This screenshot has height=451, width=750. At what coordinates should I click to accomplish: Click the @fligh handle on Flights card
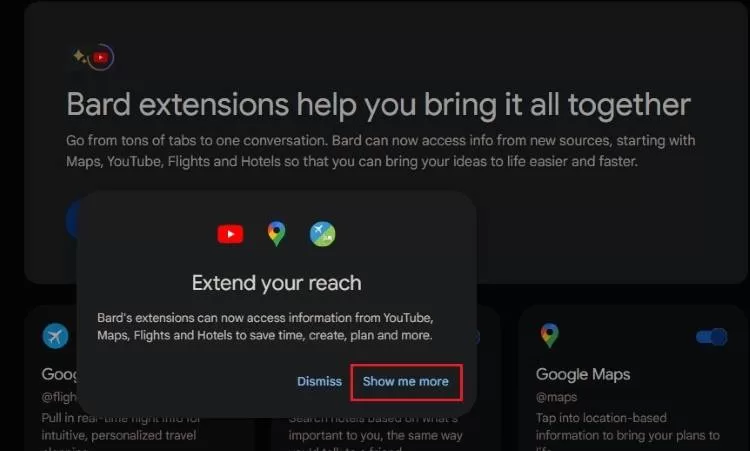[59, 397]
